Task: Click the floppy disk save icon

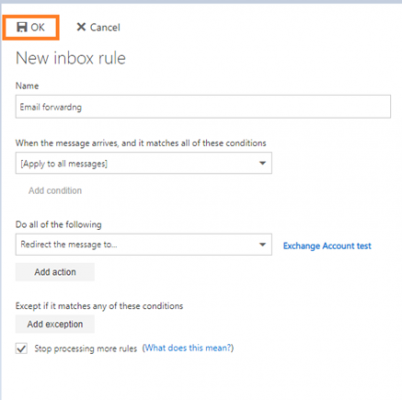Action: tap(22, 27)
